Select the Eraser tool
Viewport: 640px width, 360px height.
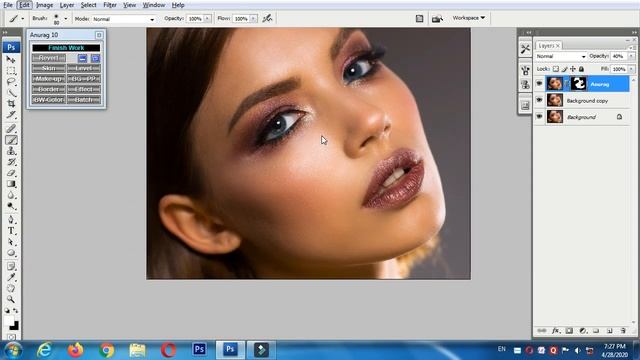(x=11, y=173)
